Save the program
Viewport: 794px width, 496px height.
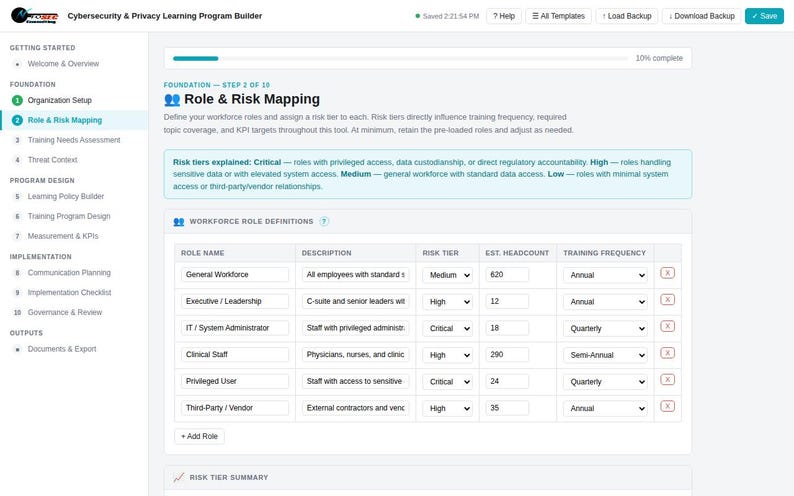click(x=764, y=16)
